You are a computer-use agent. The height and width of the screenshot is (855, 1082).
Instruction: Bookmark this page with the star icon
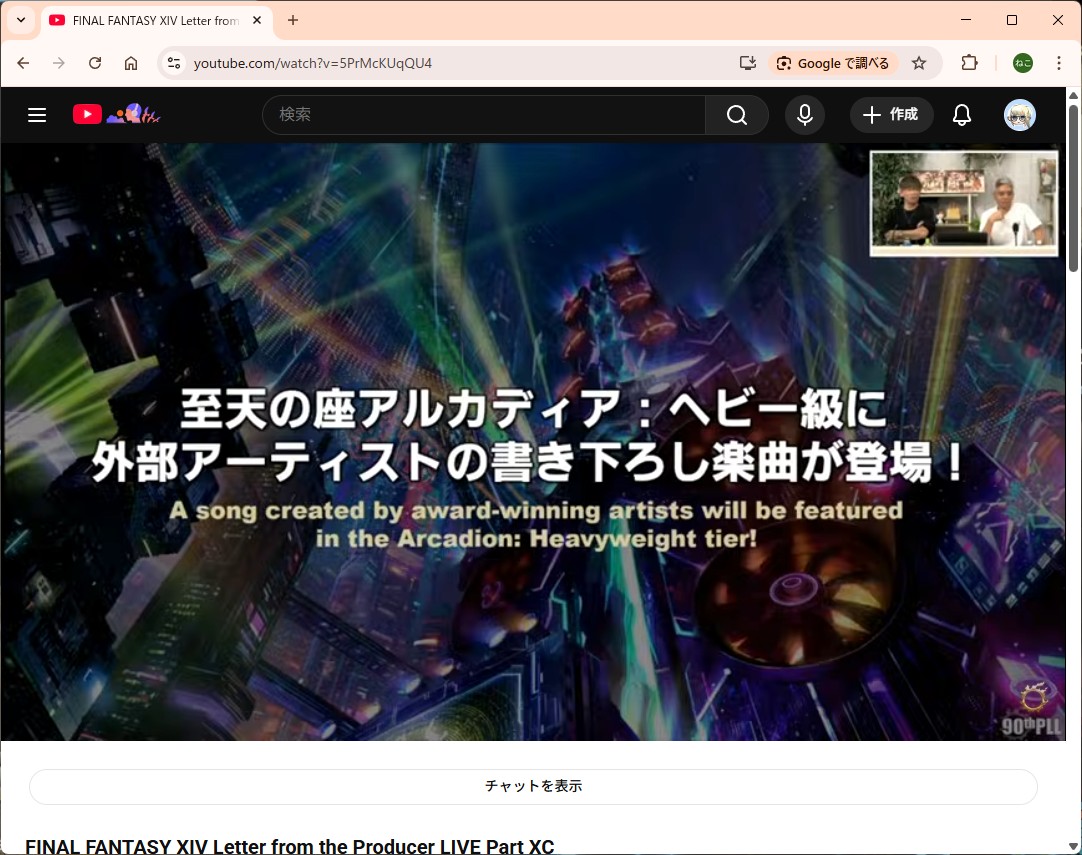click(x=919, y=63)
